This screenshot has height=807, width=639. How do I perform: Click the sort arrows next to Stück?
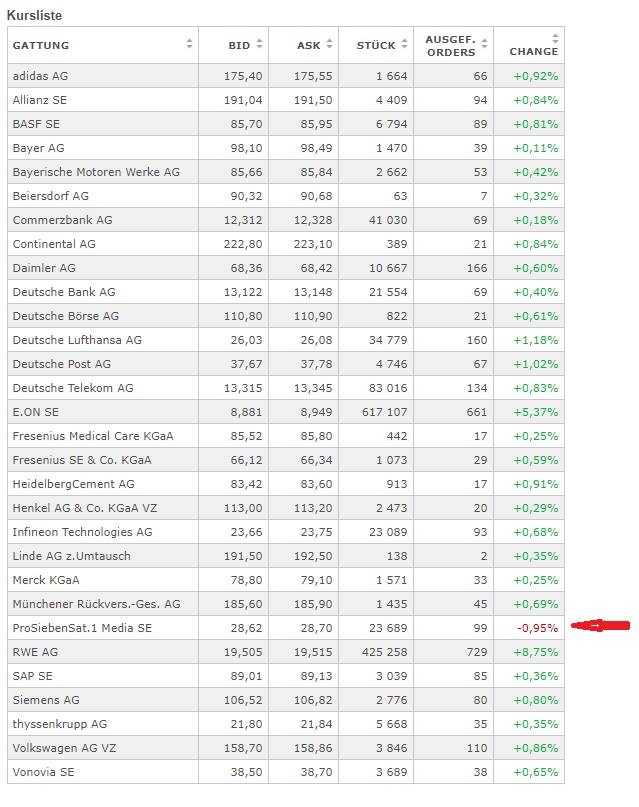(x=404, y=45)
